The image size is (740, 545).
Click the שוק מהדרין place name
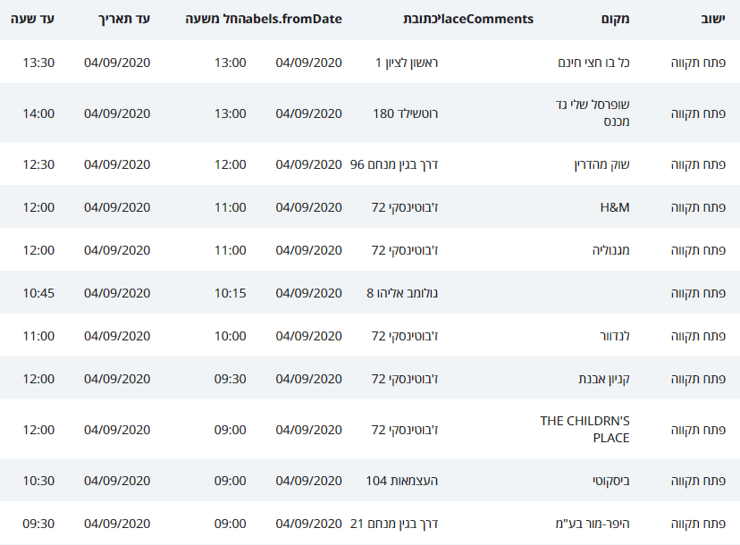(x=602, y=165)
